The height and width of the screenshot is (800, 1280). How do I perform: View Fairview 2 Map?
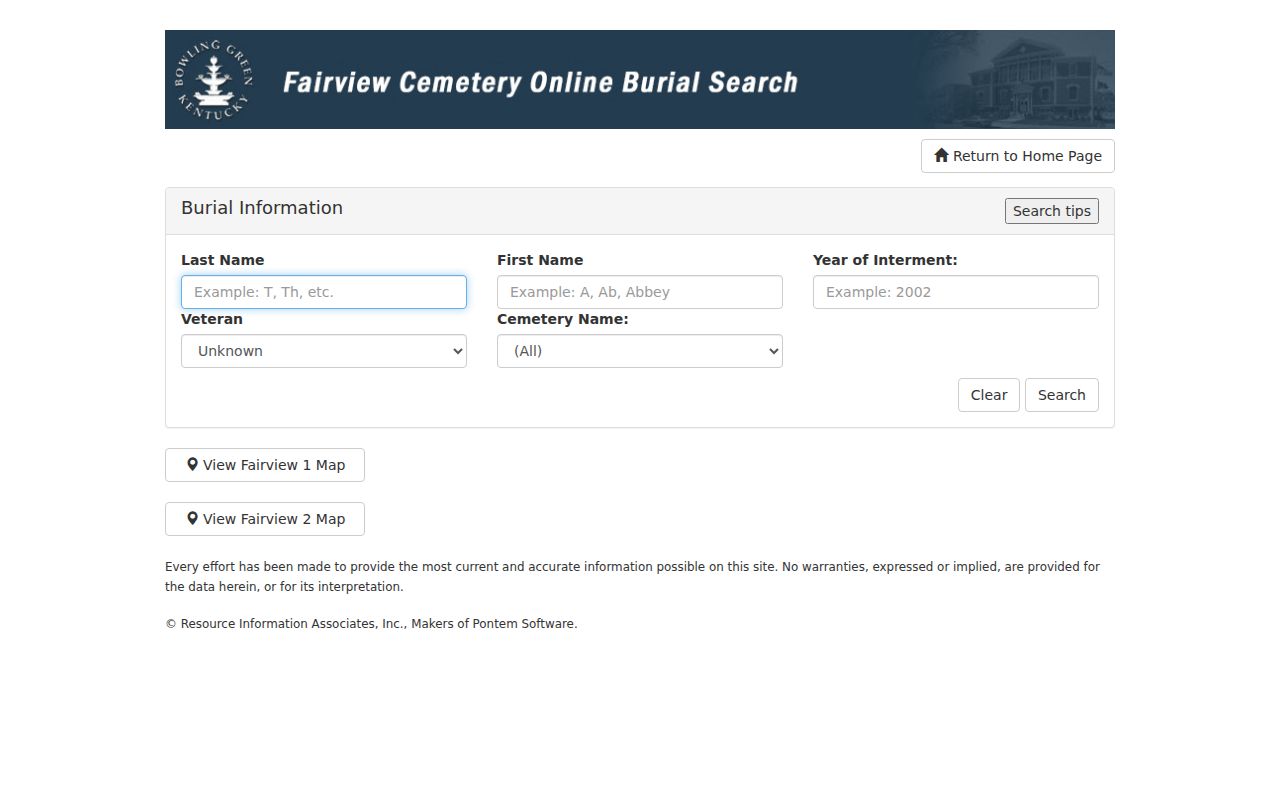265,519
